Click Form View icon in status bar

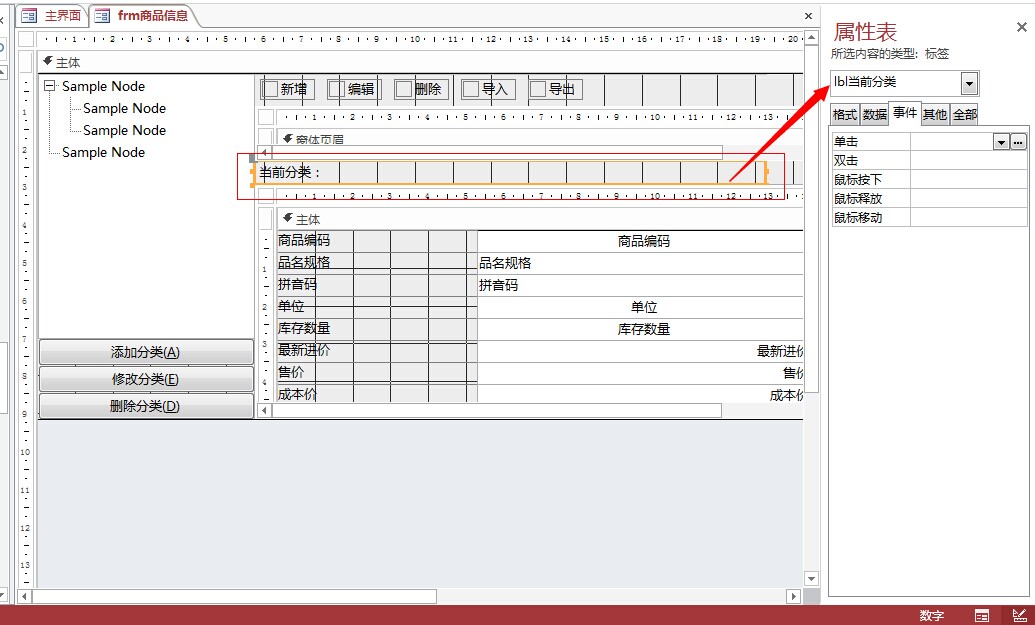(982, 615)
